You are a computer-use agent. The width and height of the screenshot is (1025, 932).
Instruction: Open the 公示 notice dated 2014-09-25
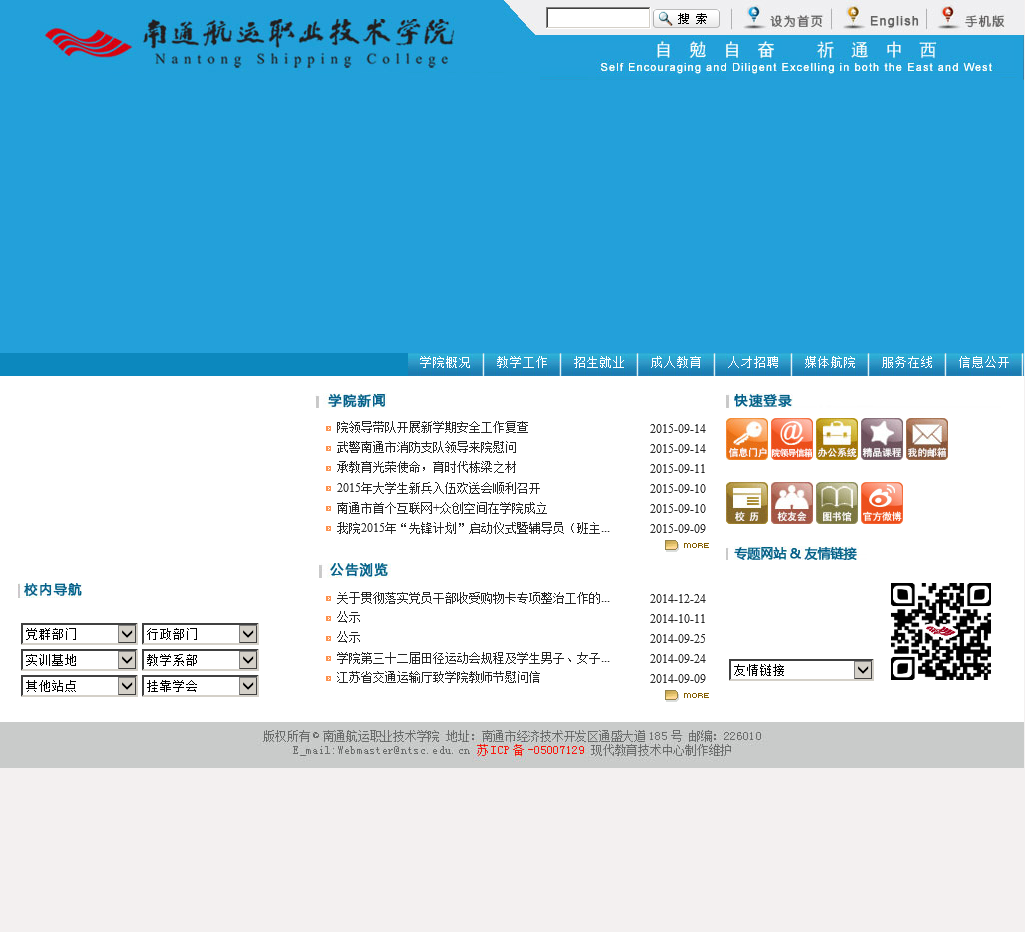[348, 637]
